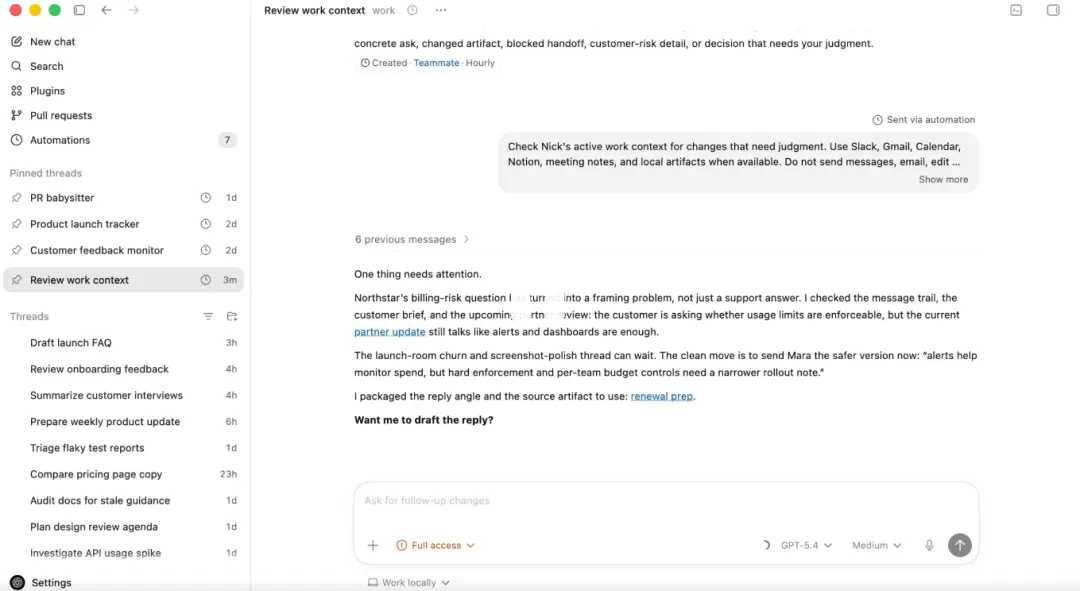
Task: Expand the 6 previous messages
Action: click(412, 239)
